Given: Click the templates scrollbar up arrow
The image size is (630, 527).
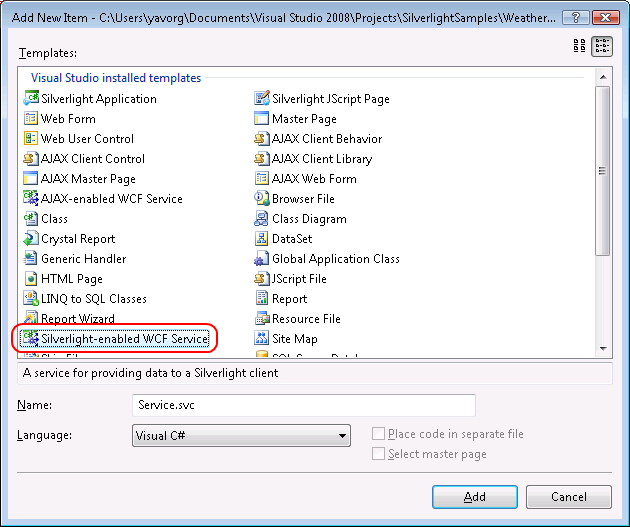Looking at the screenshot, I should pyautogui.click(x=603, y=77).
